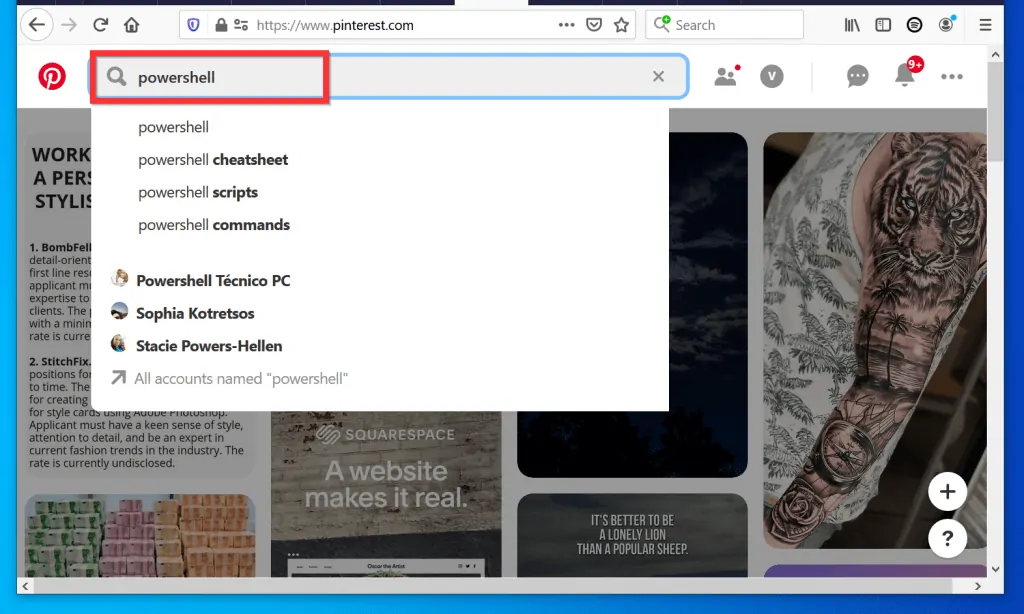Open the address bar ellipsis page actions menu
Viewport: 1024px width, 614px height.
566,24
